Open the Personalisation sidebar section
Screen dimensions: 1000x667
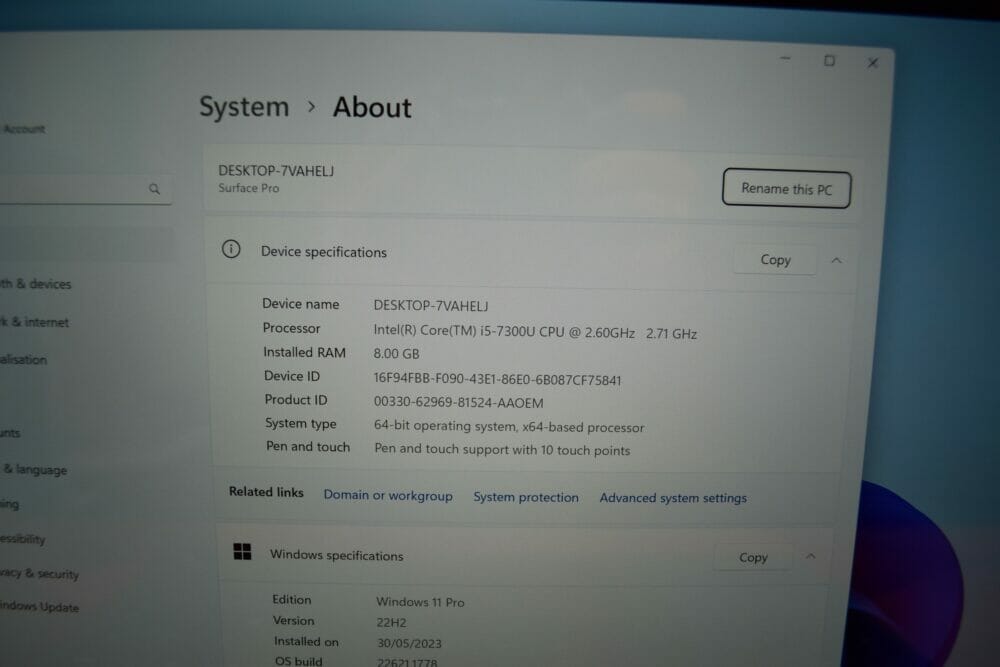pos(24,360)
